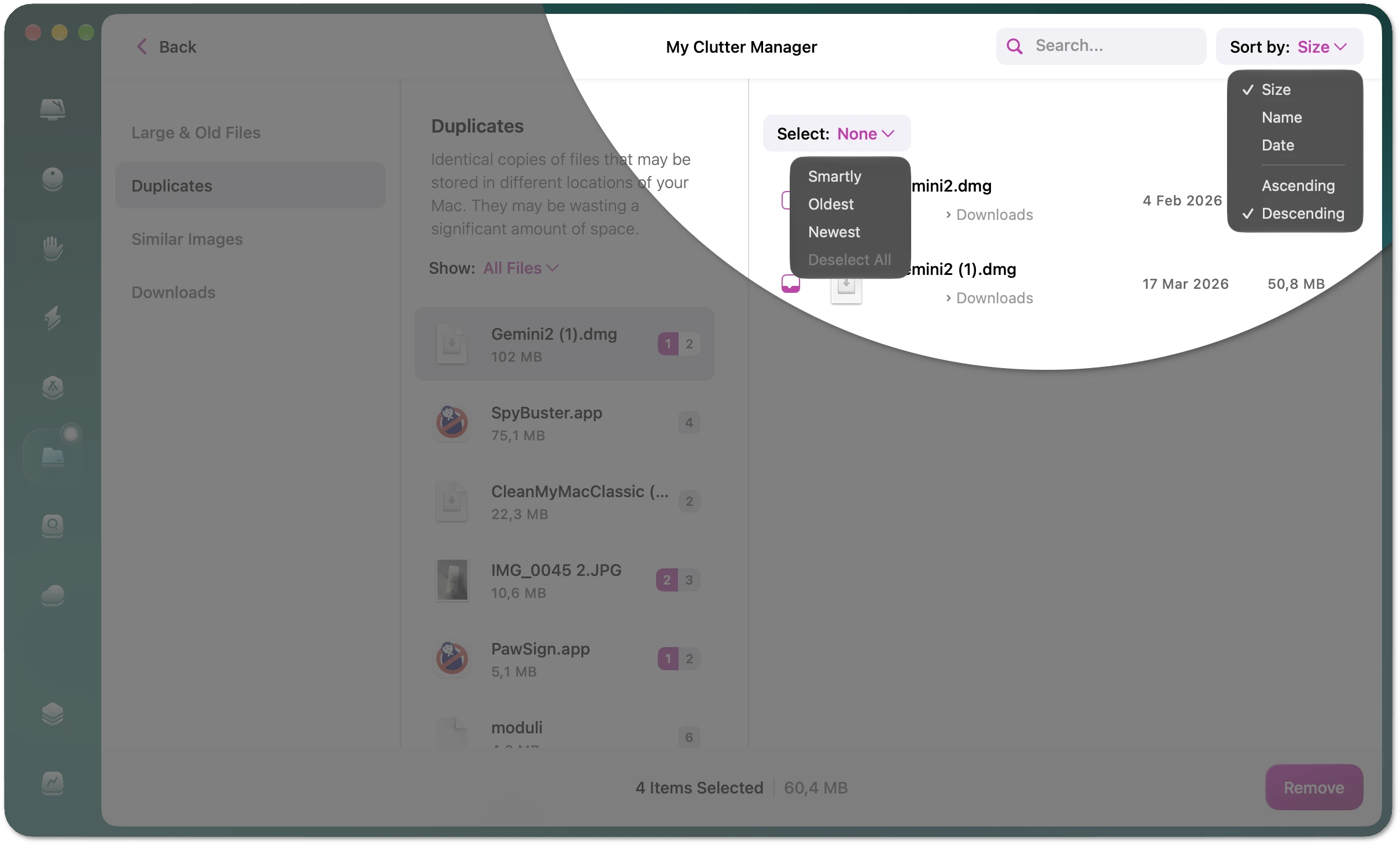The image size is (1400, 845).
Task: Click the SpyBuster.app icon in duplicates list
Action: 452,422
